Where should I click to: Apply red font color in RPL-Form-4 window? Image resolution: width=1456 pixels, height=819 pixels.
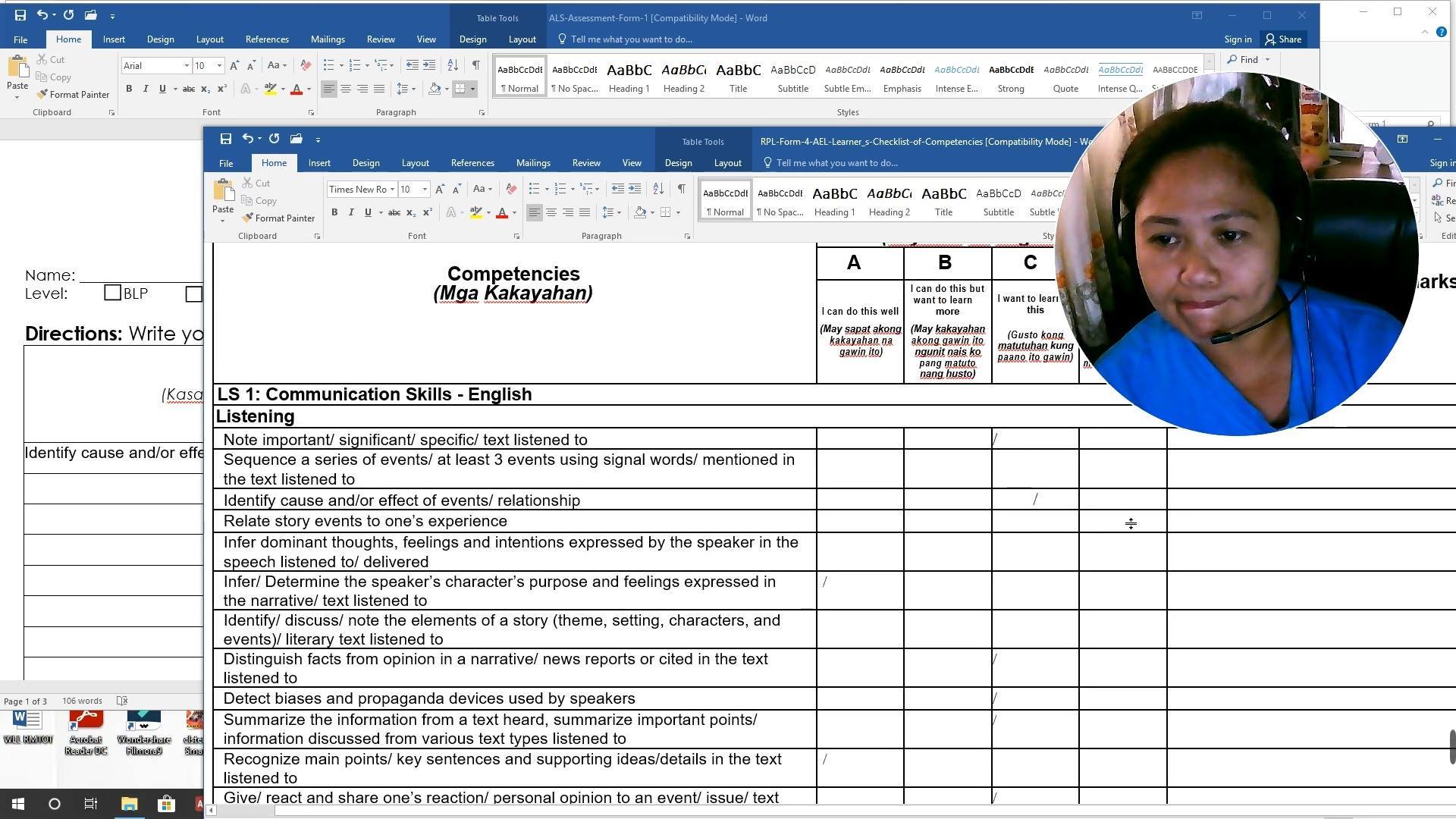501,212
